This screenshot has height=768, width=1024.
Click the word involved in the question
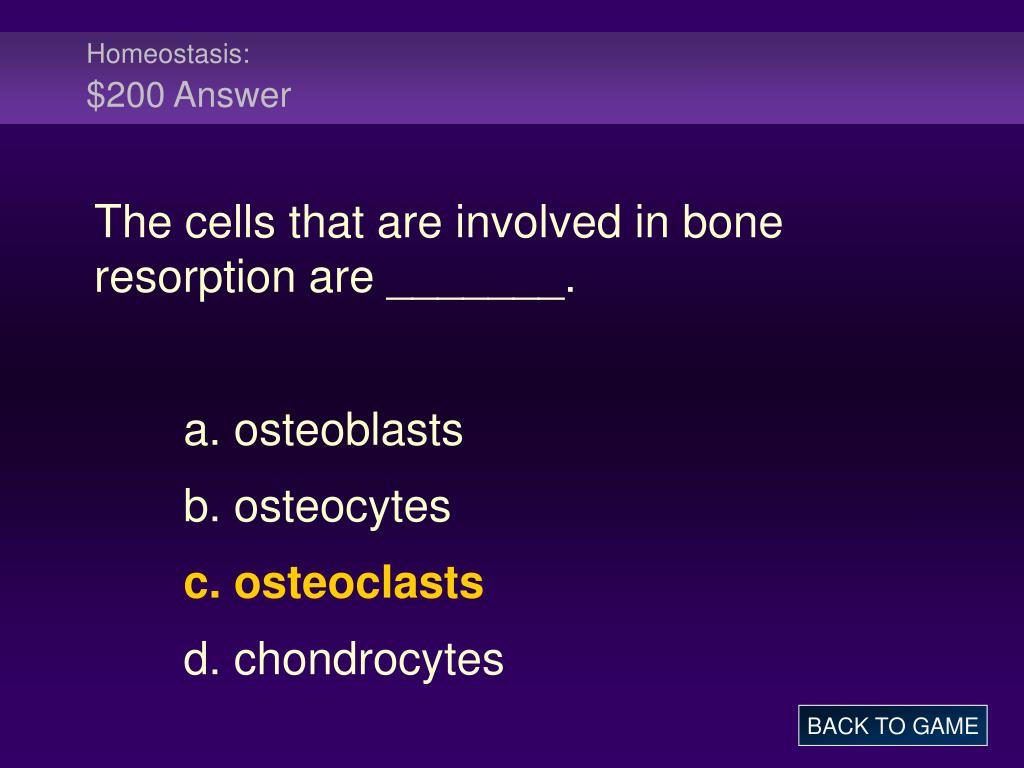pyautogui.click(x=538, y=221)
